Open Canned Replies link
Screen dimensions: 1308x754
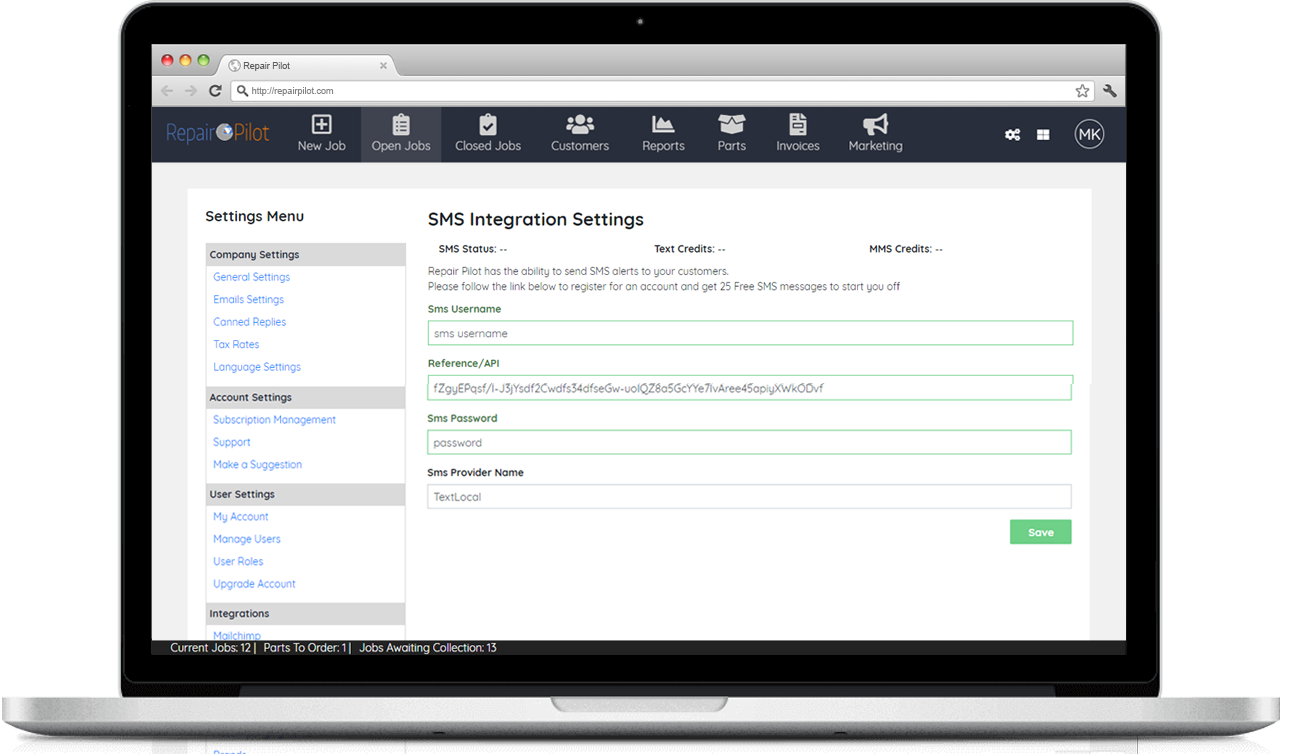pos(249,322)
